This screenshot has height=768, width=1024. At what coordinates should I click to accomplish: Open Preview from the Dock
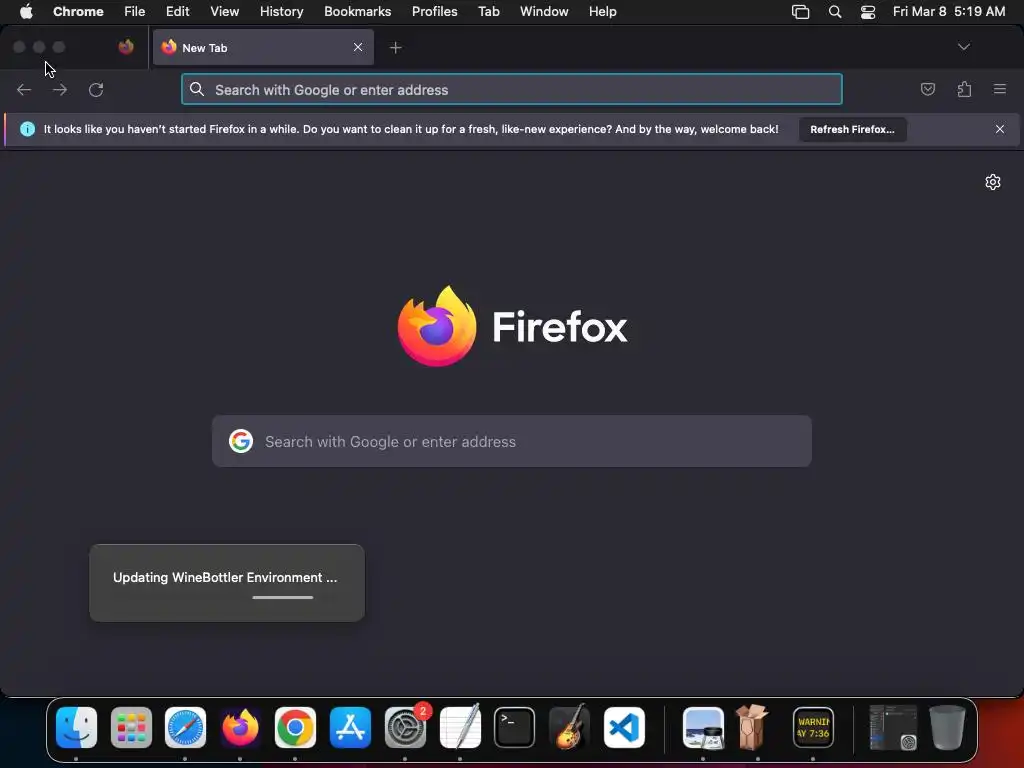[x=703, y=728]
